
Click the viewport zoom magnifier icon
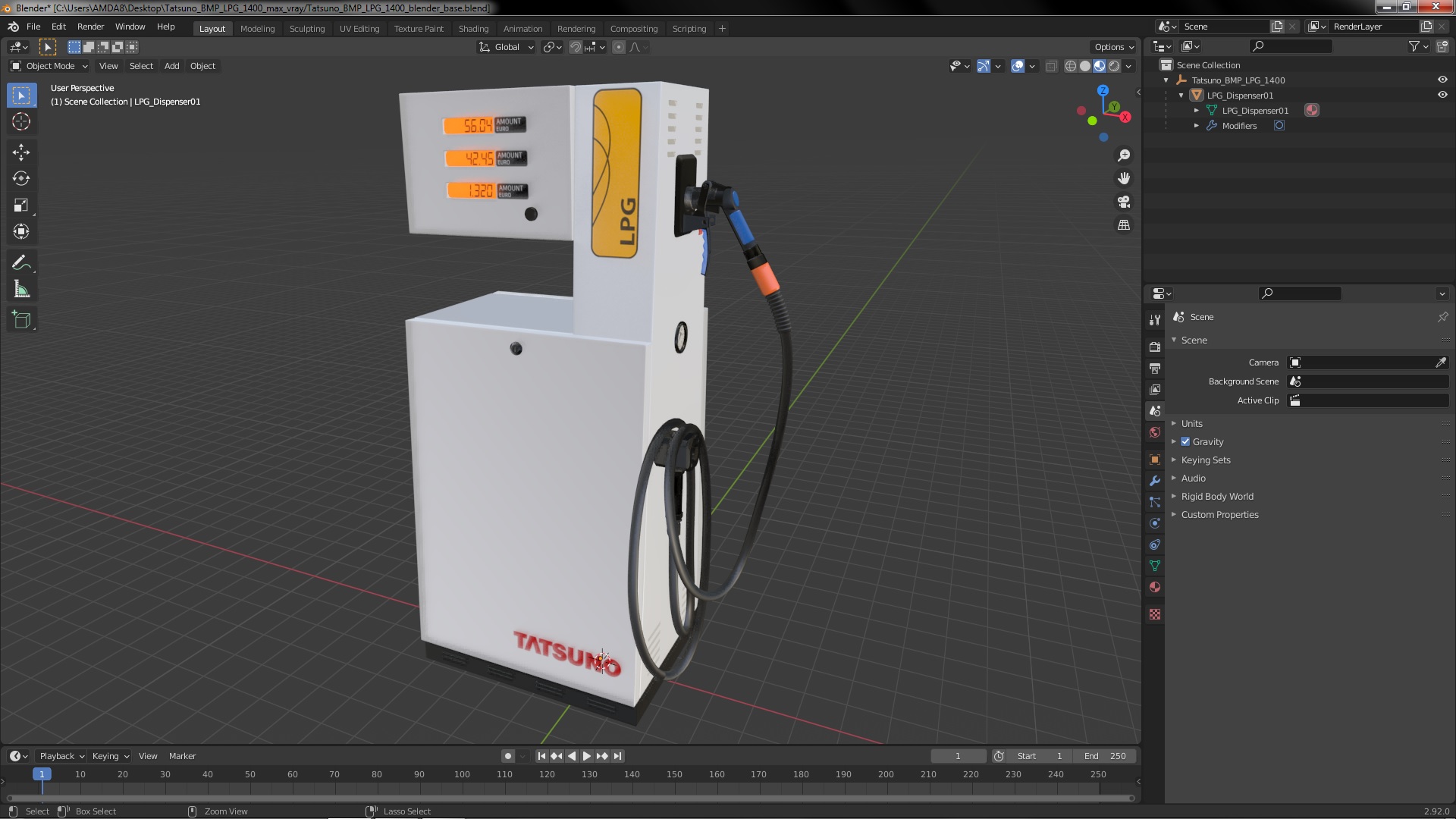pyautogui.click(x=1124, y=155)
